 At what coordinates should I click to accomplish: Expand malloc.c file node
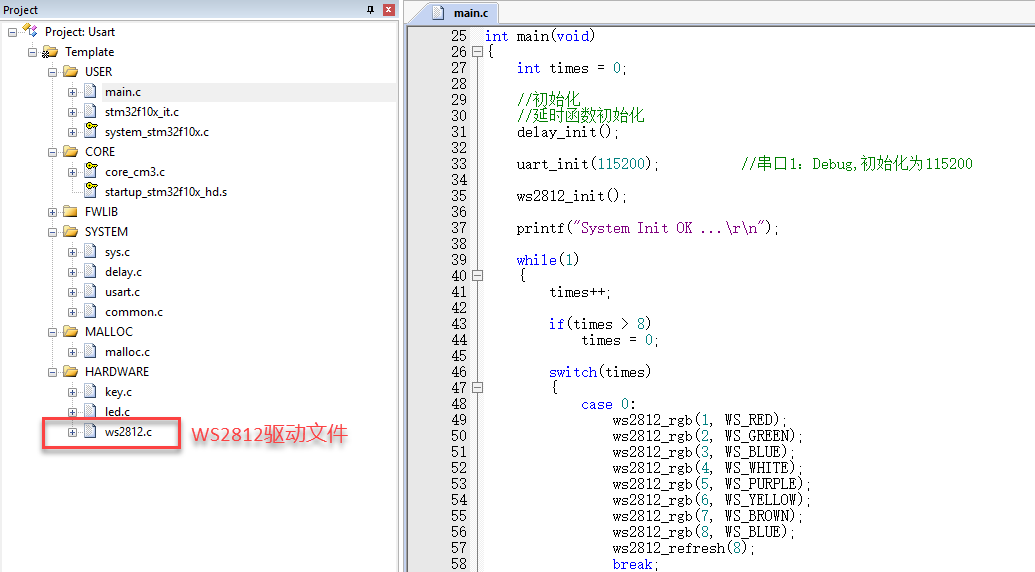tap(73, 352)
